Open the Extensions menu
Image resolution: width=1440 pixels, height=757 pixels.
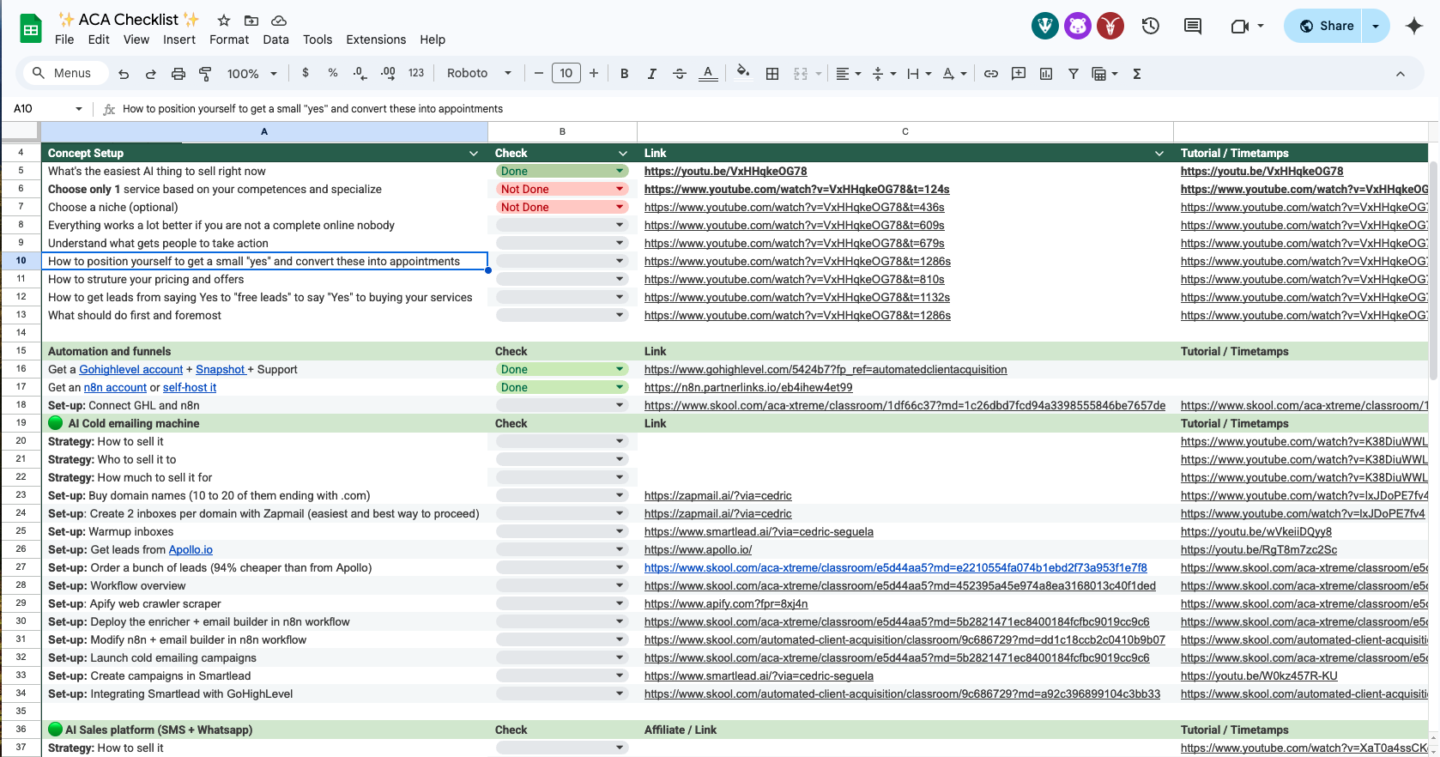coord(376,40)
